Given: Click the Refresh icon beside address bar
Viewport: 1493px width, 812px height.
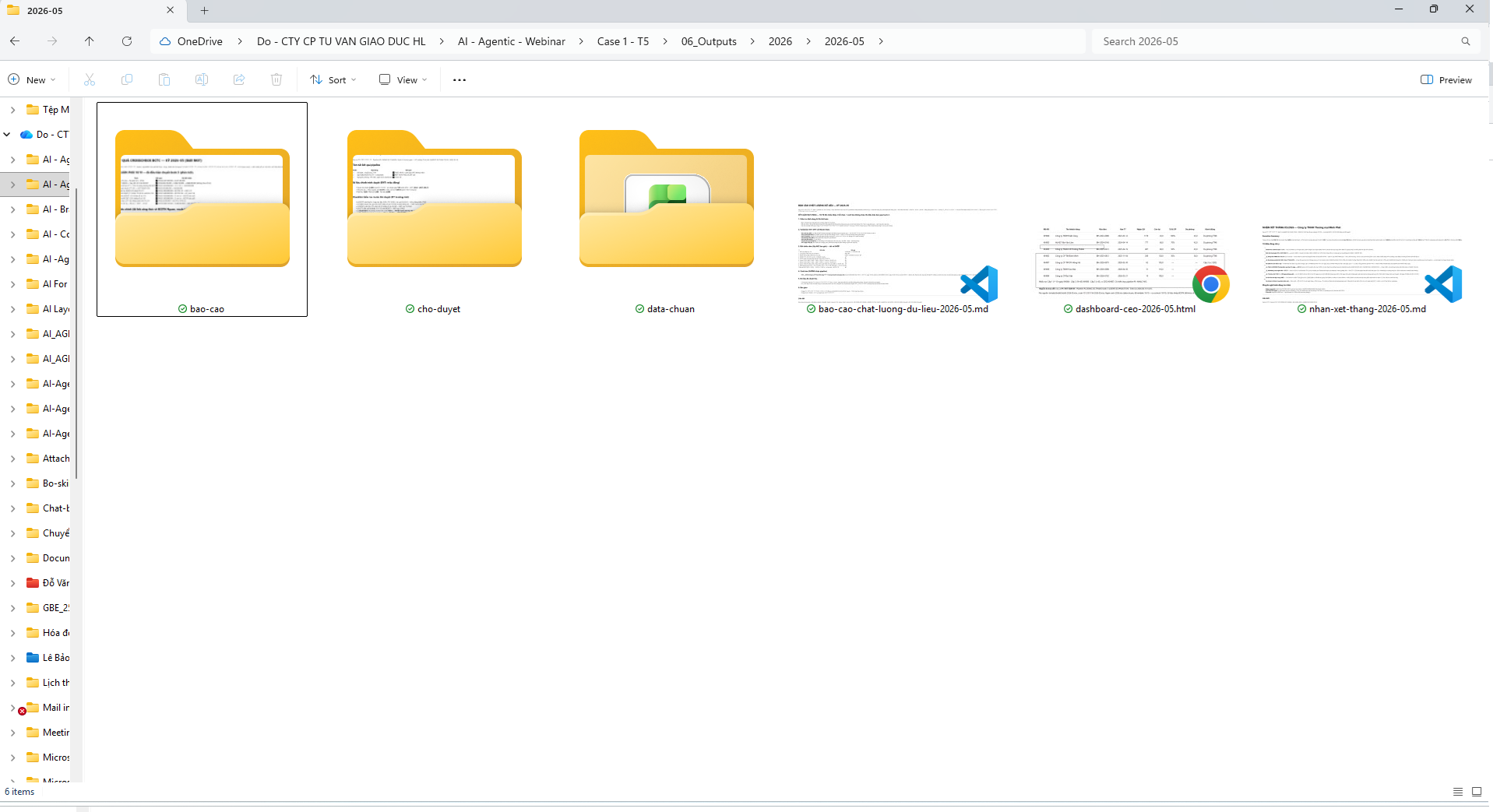Looking at the screenshot, I should (x=127, y=41).
